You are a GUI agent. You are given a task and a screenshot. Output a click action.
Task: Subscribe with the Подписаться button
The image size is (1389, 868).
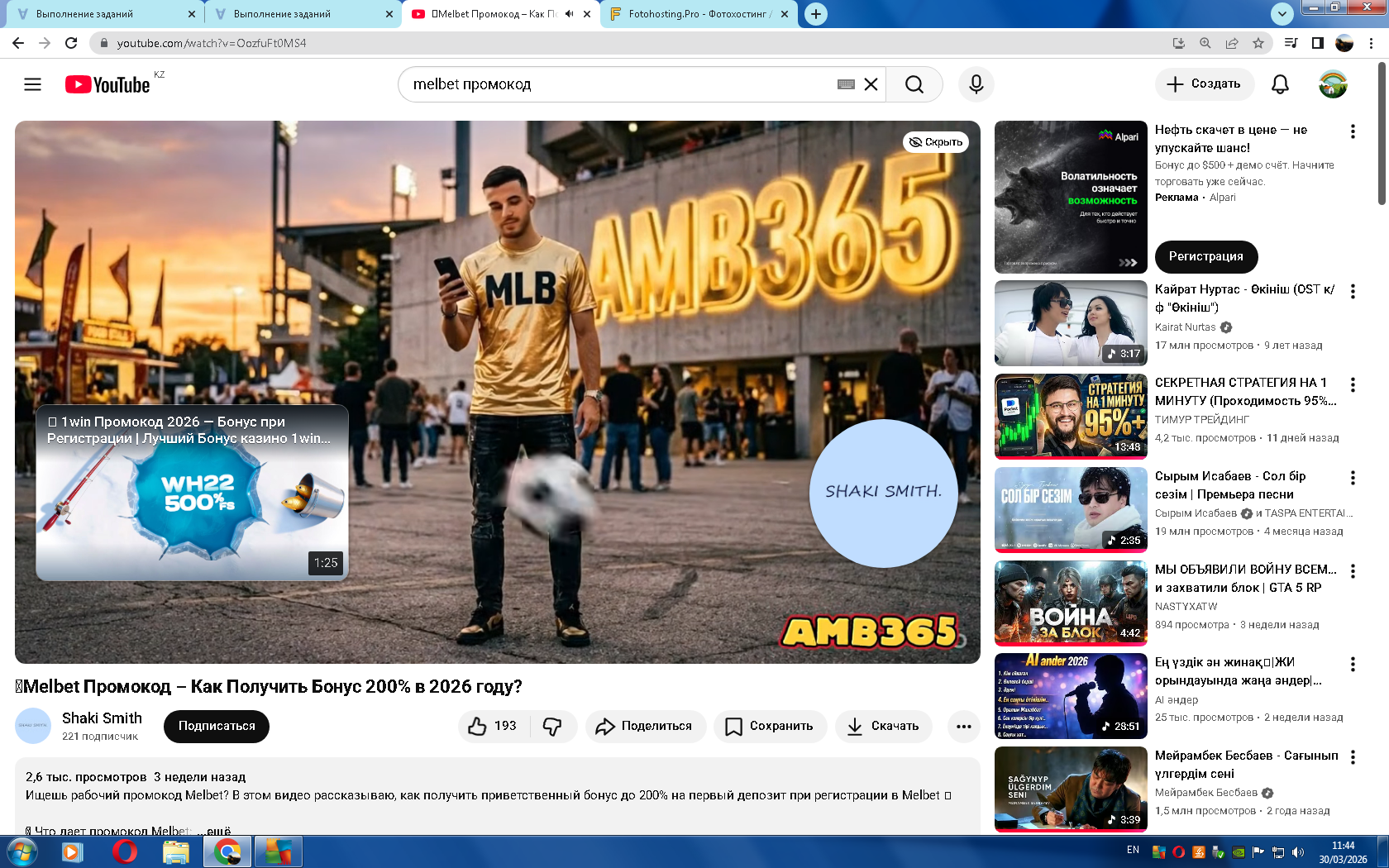point(217,726)
